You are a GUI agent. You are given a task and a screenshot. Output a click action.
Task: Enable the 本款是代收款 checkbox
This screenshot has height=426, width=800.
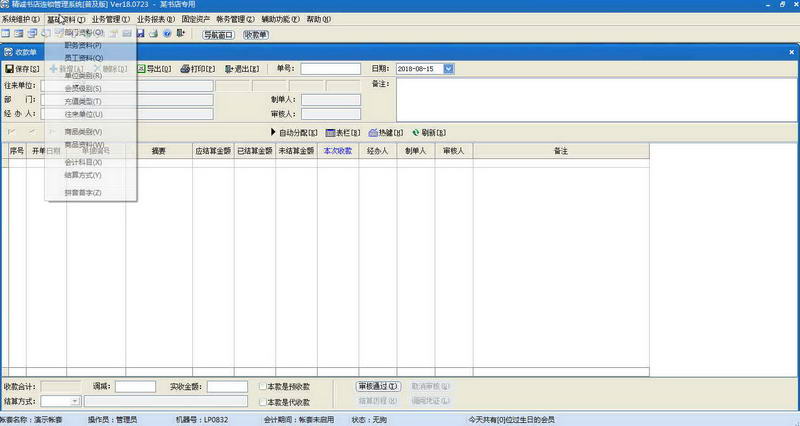point(262,402)
